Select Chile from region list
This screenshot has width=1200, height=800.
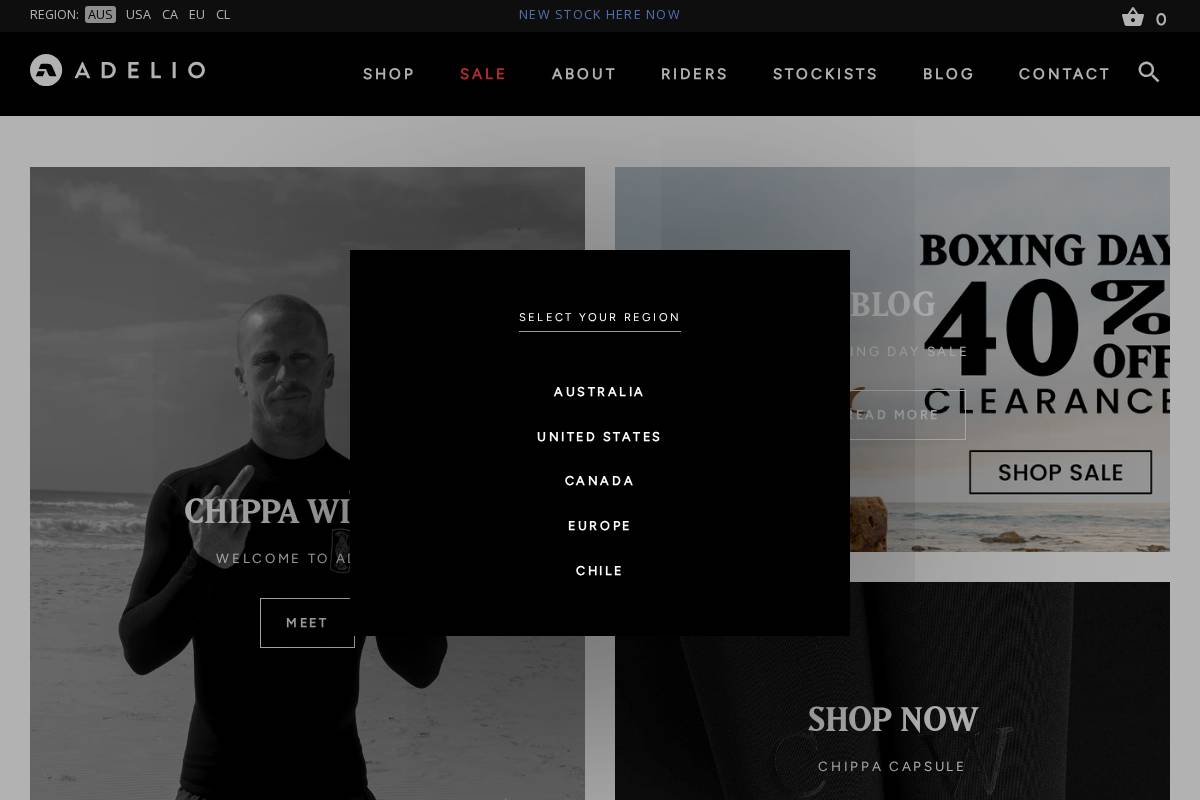tap(599, 571)
